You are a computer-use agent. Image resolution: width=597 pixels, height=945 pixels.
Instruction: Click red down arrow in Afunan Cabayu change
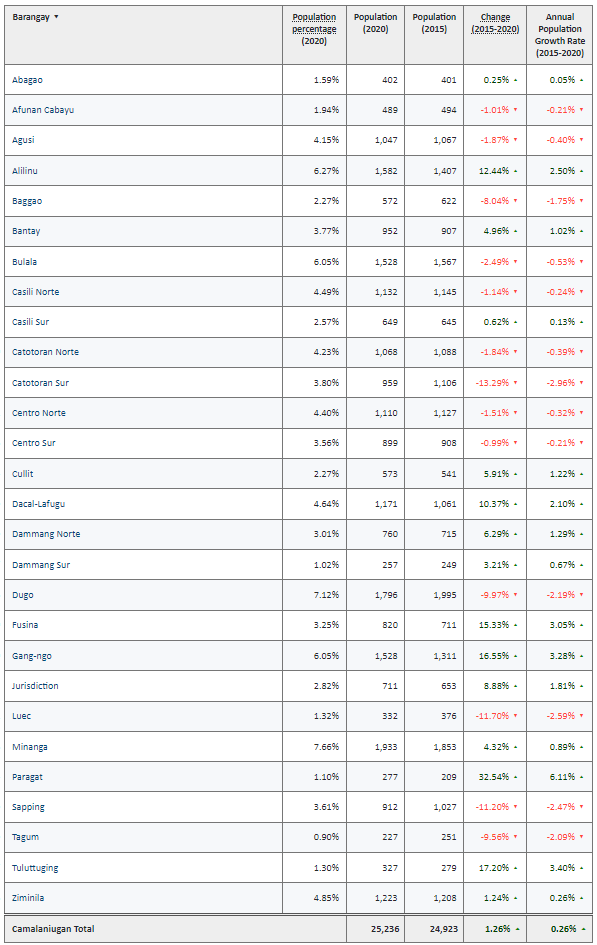(x=516, y=110)
